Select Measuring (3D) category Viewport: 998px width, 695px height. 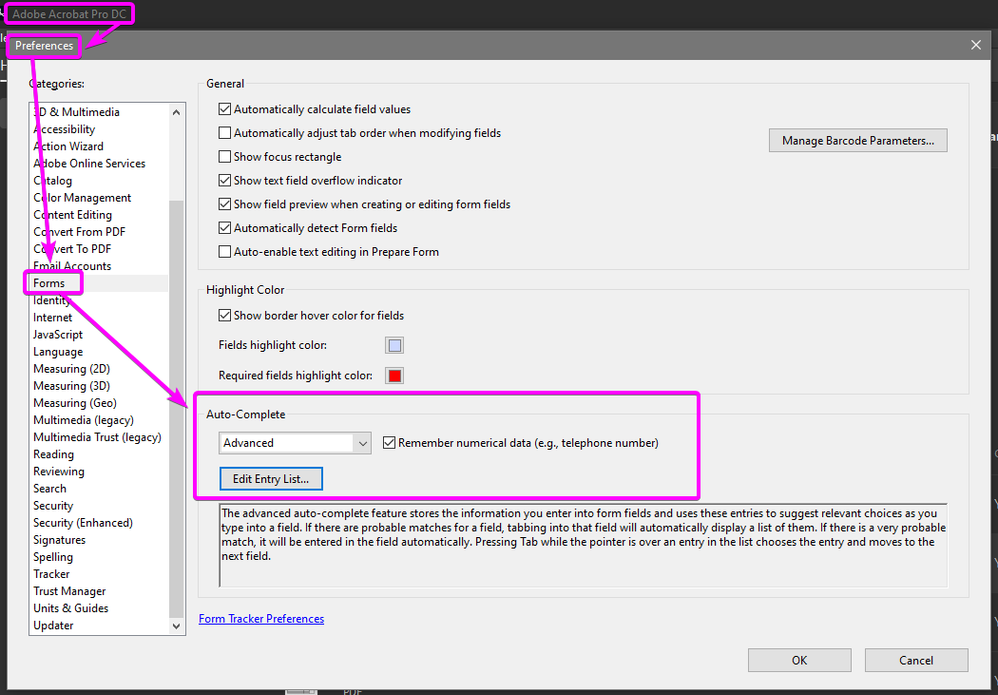(72, 386)
